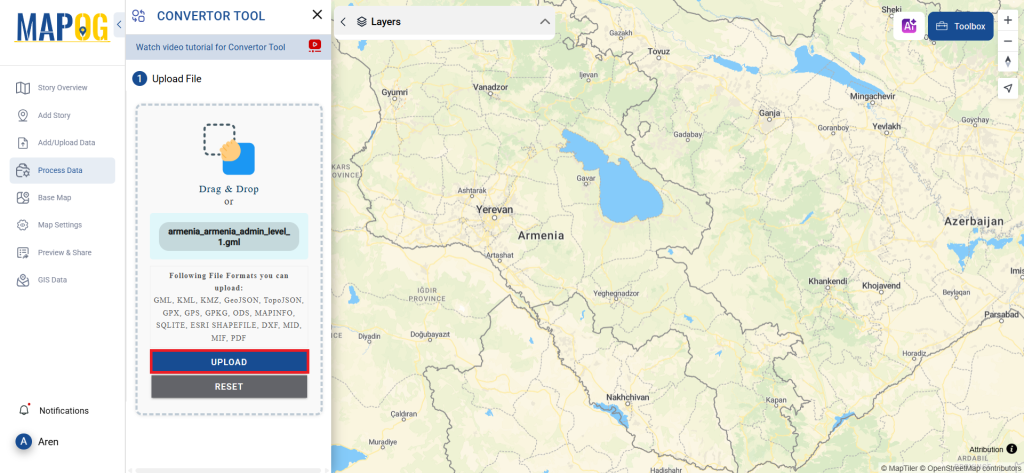Locate me with the geolocation arrow
The height and width of the screenshot is (473, 1024).
pyautogui.click(x=1008, y=88)
